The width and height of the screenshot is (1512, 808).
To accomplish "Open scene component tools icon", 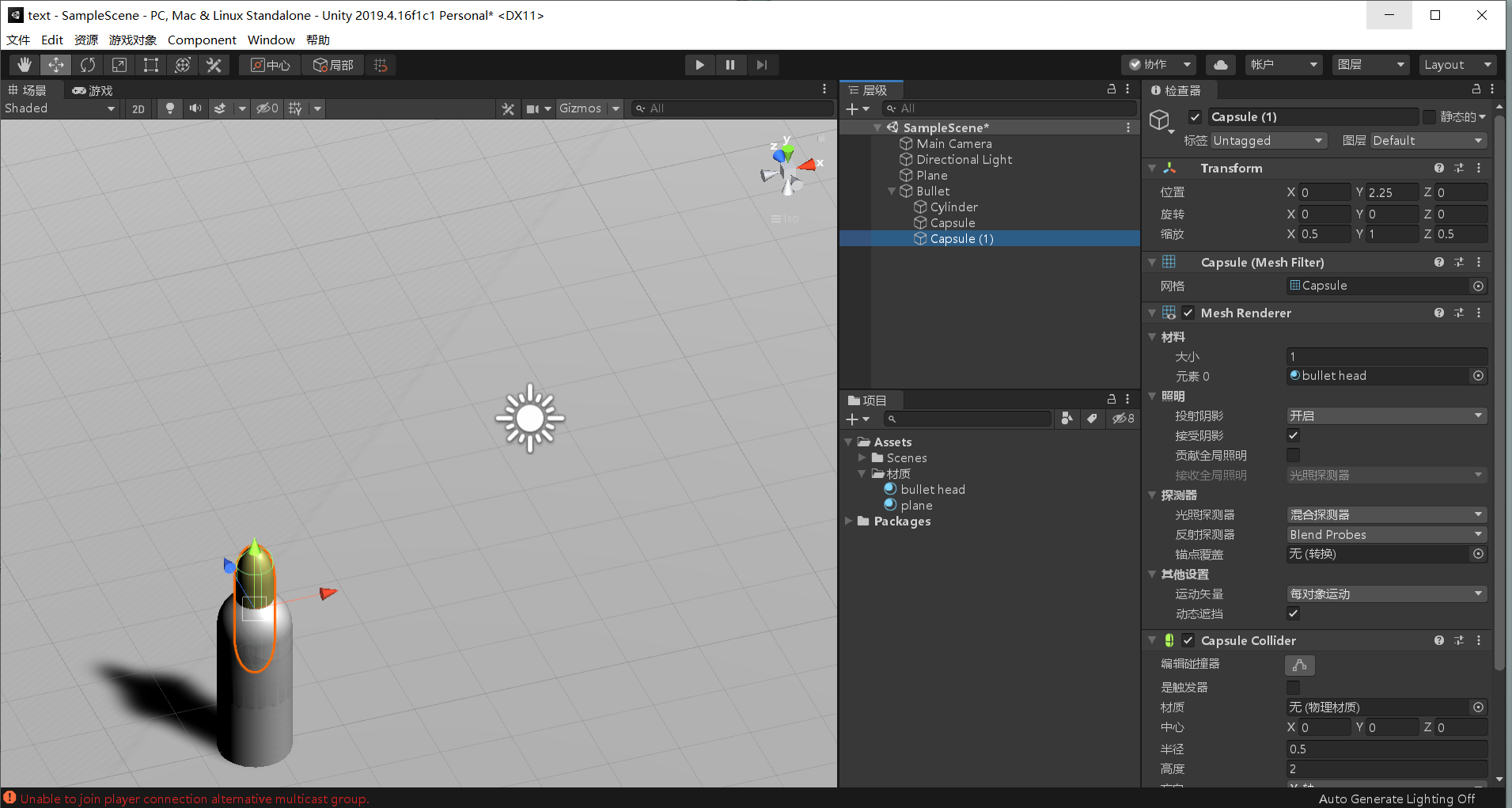I will click(508, 108).
